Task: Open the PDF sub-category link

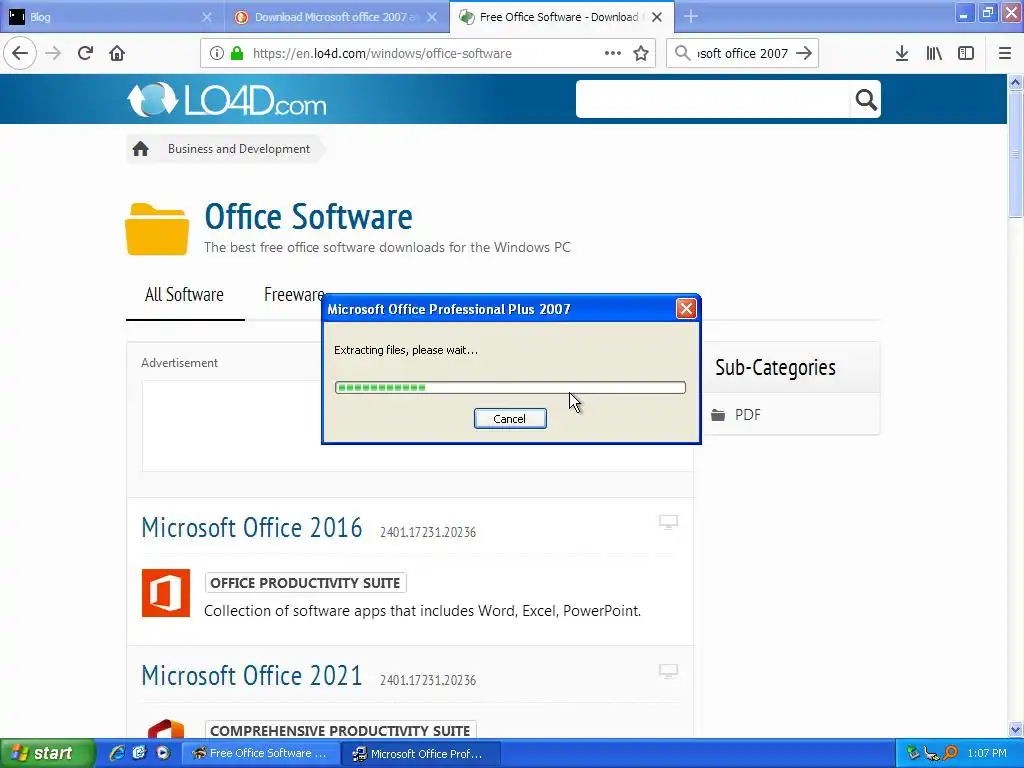Action: 748,415
